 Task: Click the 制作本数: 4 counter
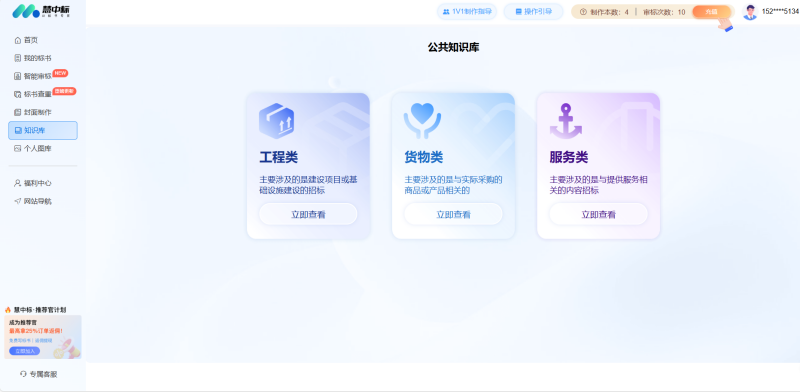(x=609, y=12)
